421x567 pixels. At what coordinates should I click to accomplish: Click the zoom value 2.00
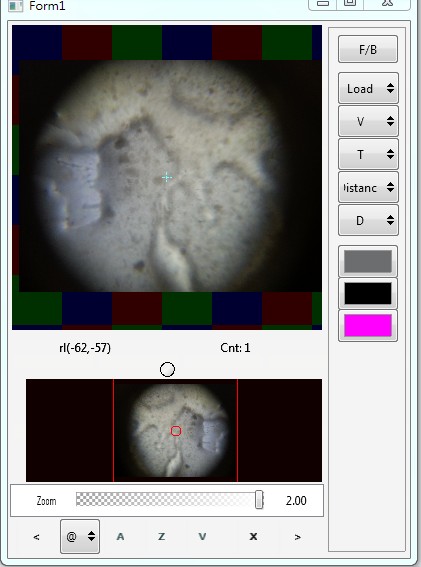tap(296, 500)
